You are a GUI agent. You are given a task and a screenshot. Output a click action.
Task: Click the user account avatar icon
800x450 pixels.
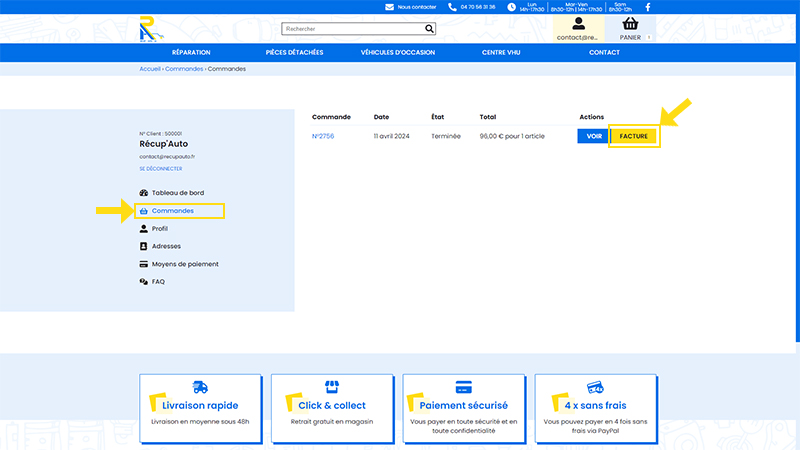[578, 23]
